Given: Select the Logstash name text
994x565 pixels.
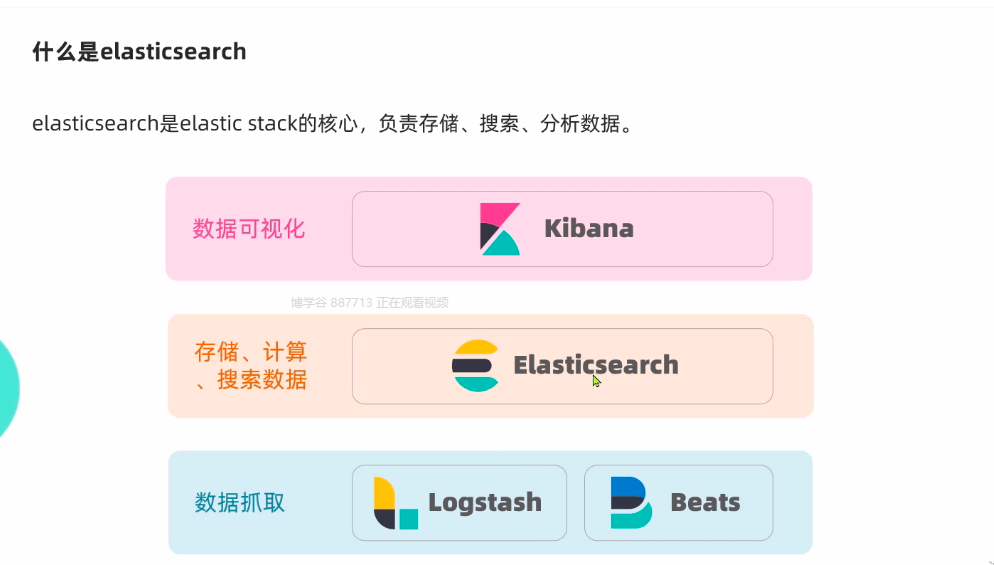Looking at the screenshot, I should [x=485, y=502].
